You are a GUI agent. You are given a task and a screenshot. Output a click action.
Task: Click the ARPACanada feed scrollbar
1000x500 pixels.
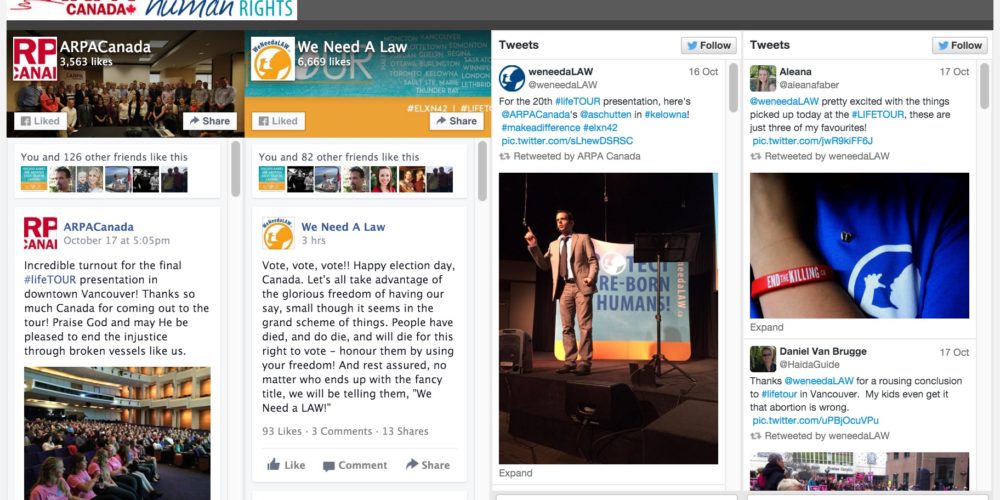pyautogui.click(x=236, y=169)
